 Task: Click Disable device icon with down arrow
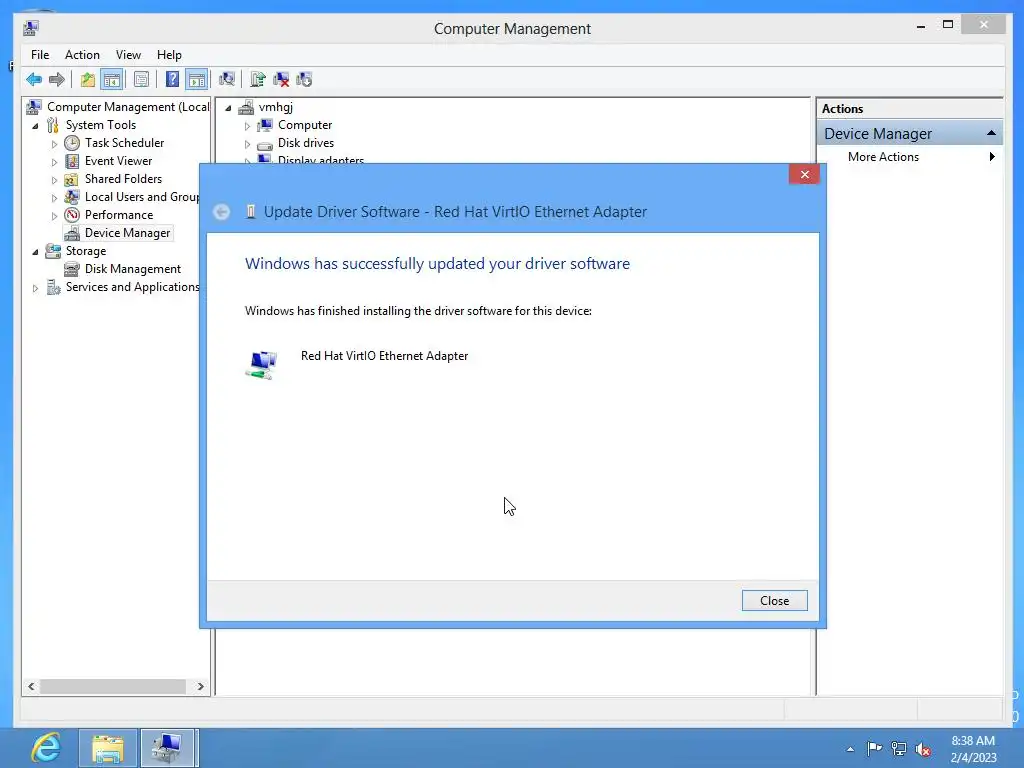click(304, 80)
